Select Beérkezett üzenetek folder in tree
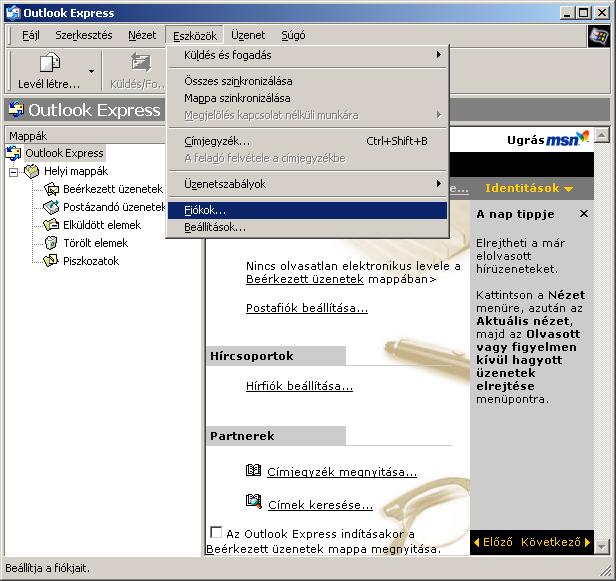 pos(113,189)
